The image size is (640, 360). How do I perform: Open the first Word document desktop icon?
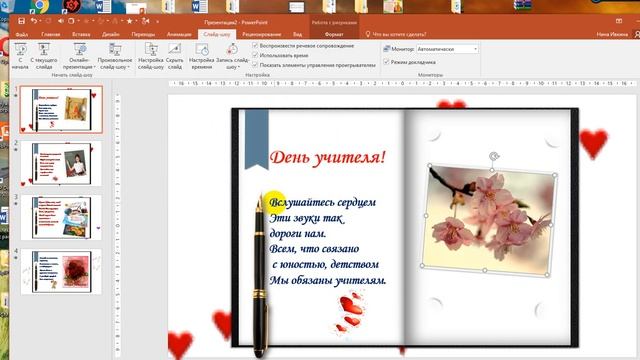click(102, 6)
